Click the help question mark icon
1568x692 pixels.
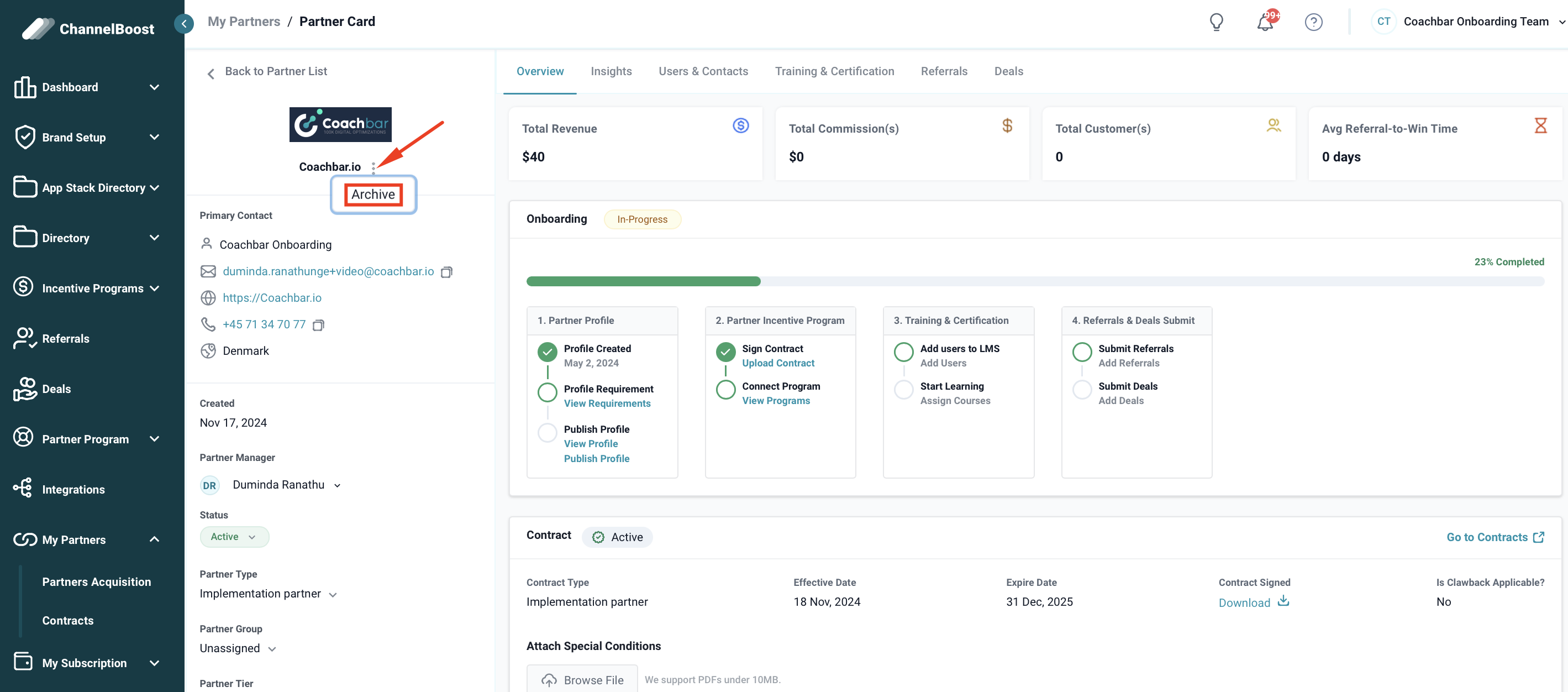[1313, 22]
